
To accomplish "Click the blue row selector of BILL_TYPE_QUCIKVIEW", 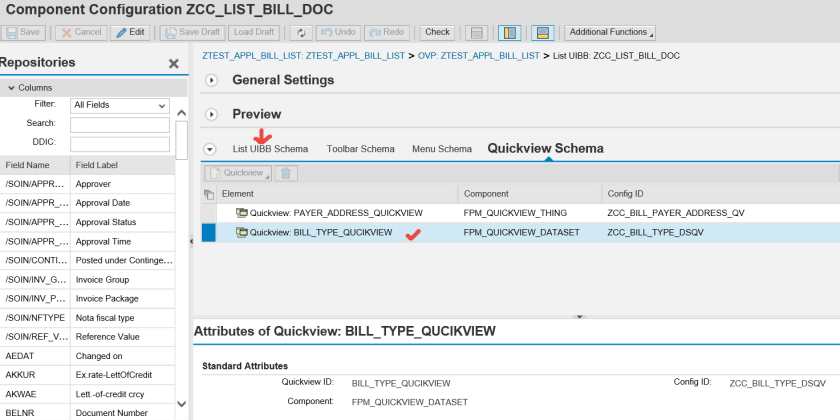I will 208,232.
